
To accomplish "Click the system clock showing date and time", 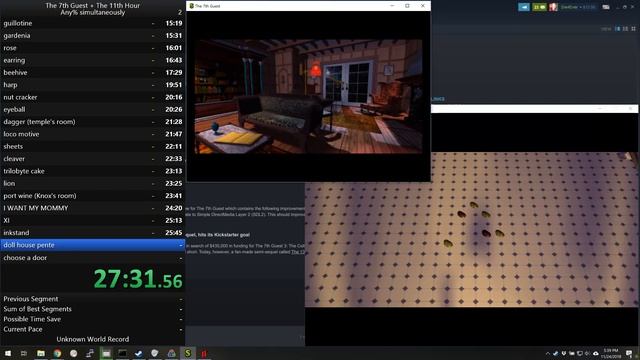I will click(611, 353).
